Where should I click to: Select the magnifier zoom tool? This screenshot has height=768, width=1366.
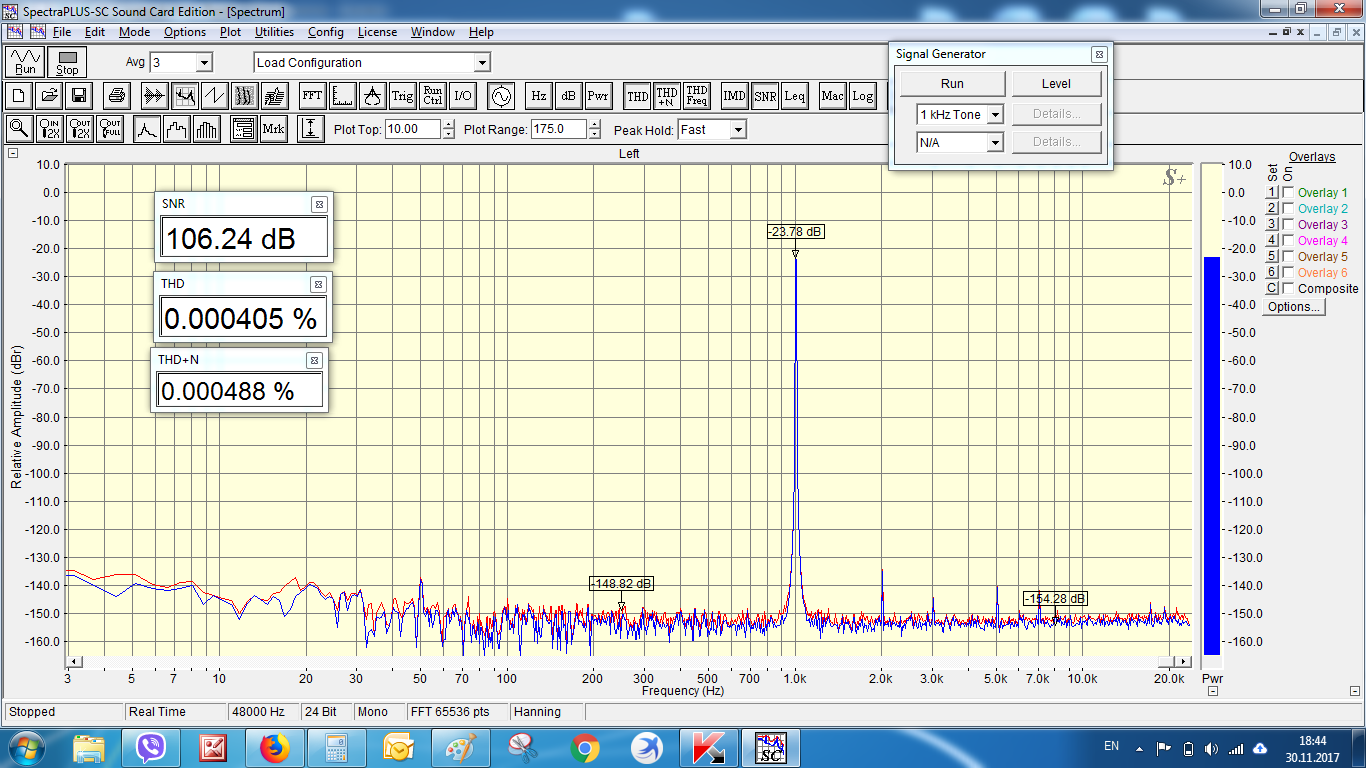[x=19, y=129]
